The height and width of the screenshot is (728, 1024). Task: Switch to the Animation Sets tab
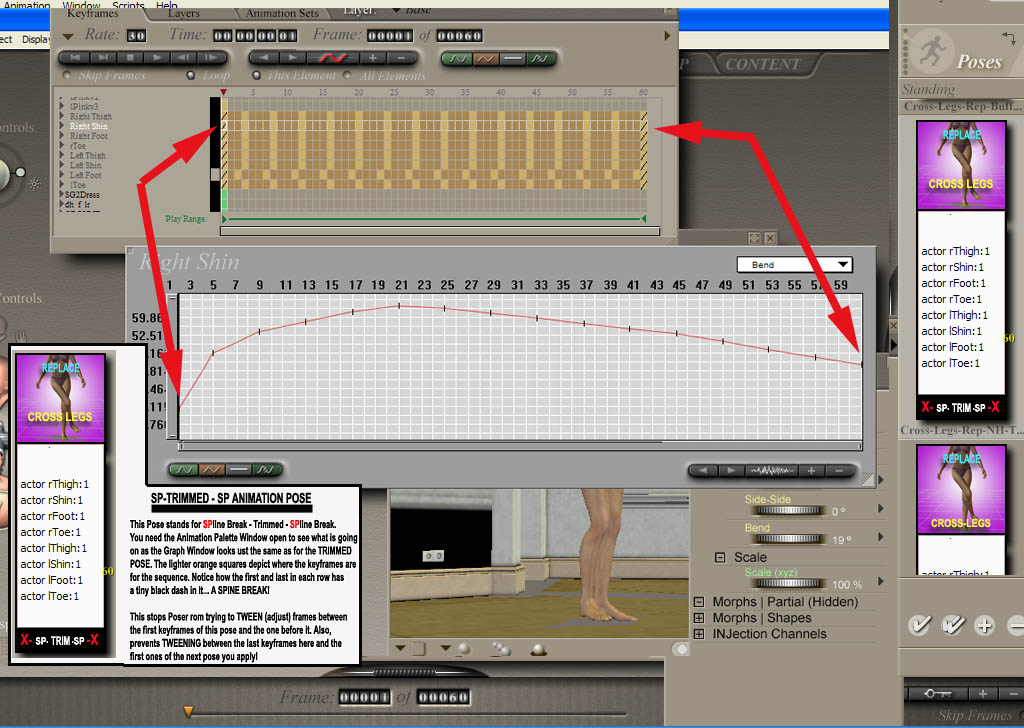pyautogui.click(x=282, y=13)
